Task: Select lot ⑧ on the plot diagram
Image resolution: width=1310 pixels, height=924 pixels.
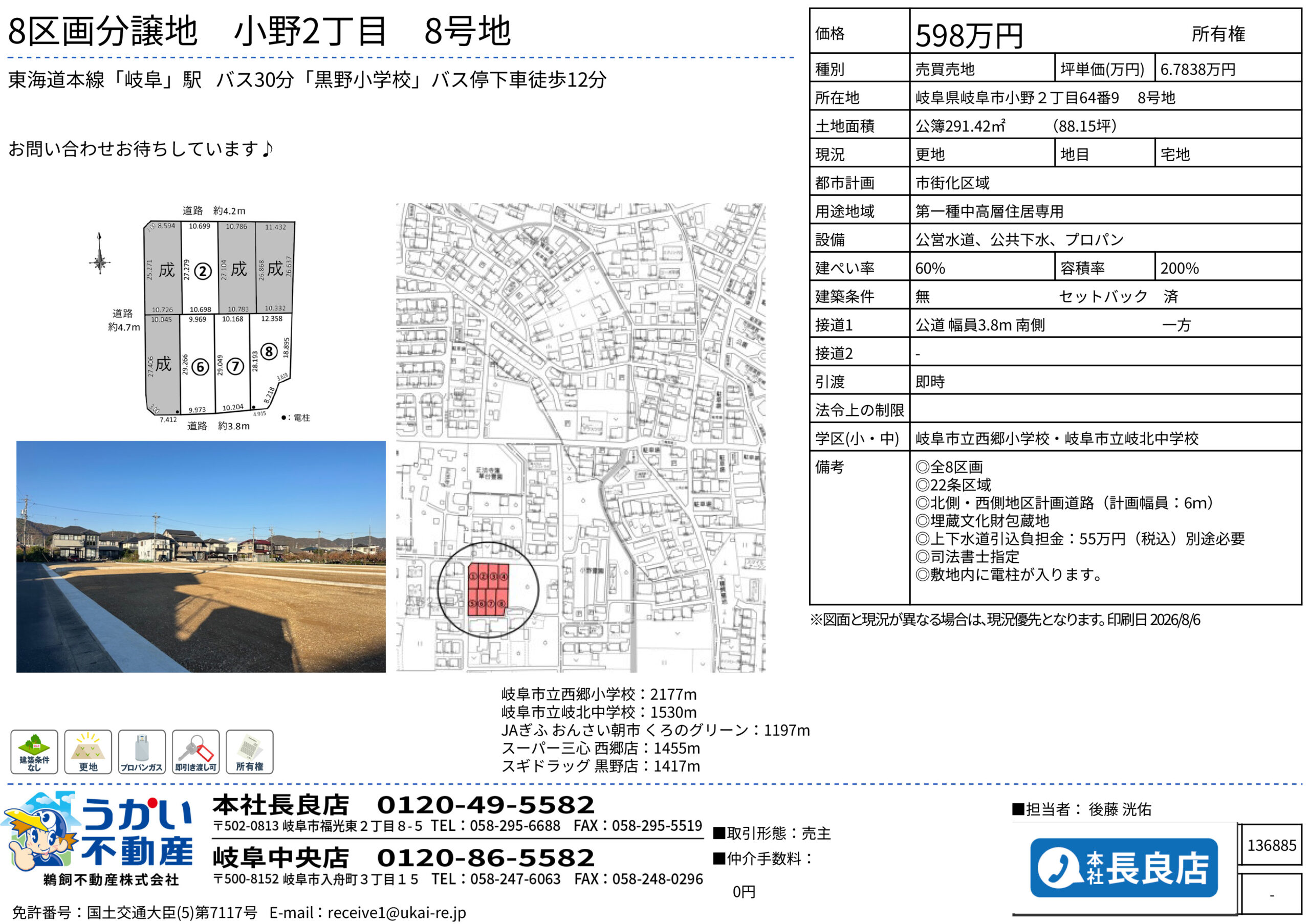Action: pyautogui.click(x=269, y=351)
